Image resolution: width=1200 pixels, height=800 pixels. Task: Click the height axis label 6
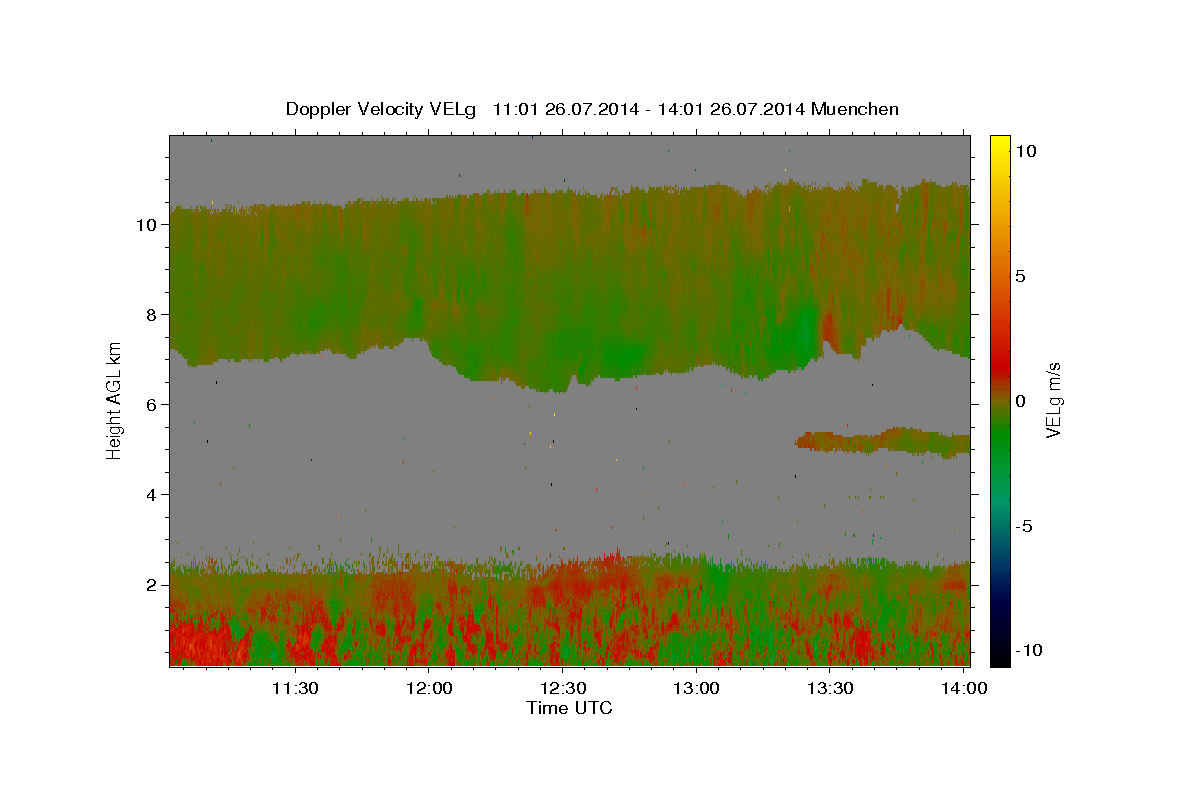coord(154,405)
